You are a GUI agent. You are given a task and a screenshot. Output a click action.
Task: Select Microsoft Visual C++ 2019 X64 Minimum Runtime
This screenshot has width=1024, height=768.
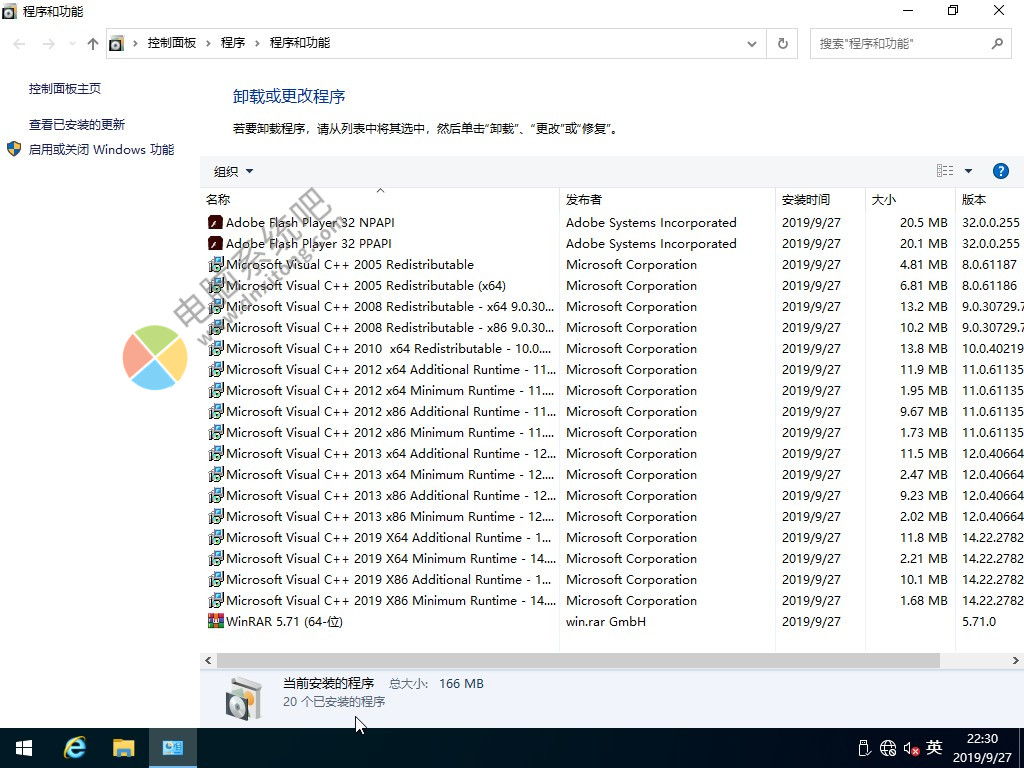[391, 558]
